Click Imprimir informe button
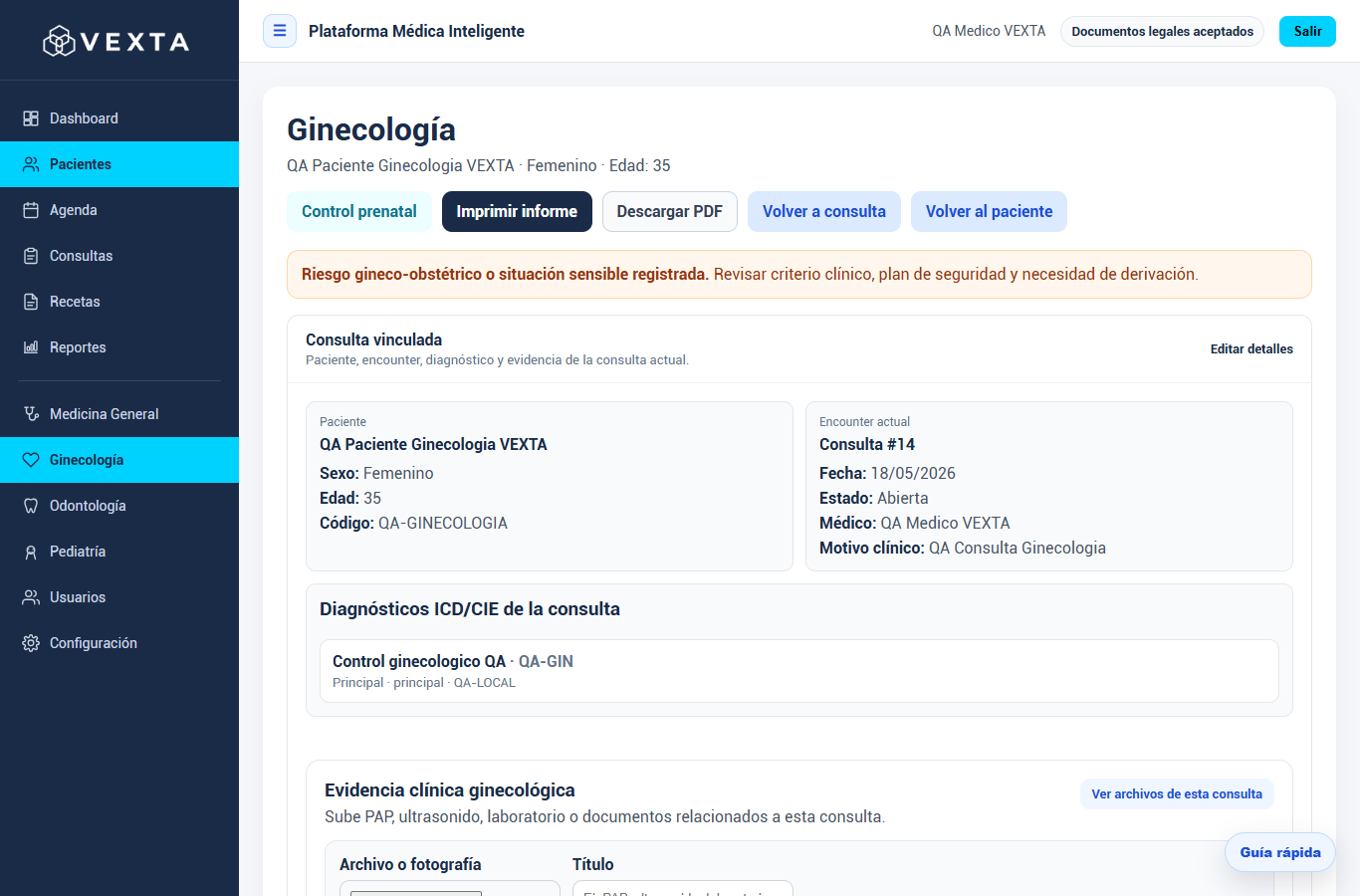The width and height of the screenshot is (1360, 896). (517, 211)
